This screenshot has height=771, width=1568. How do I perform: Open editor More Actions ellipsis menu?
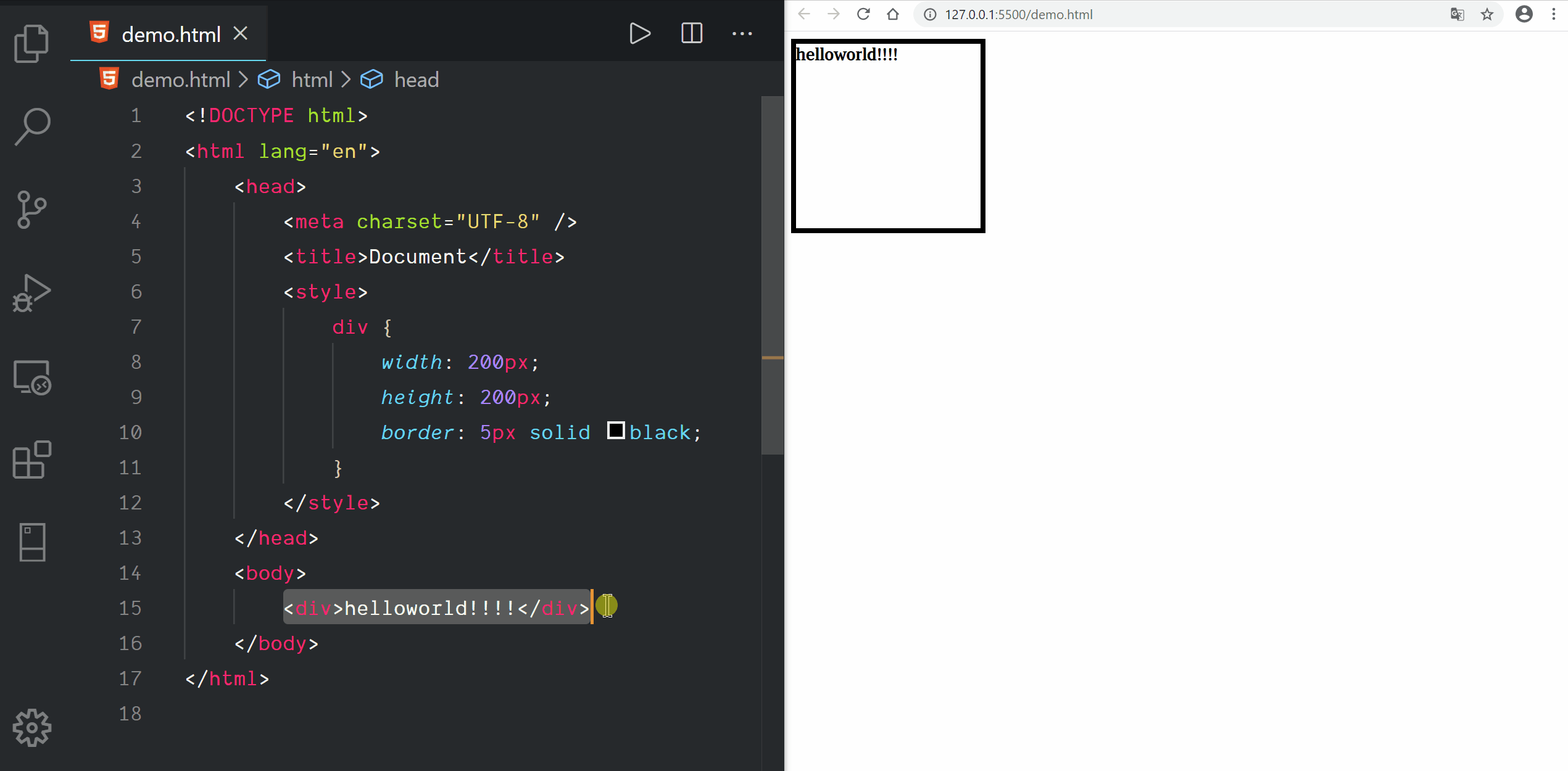point(742,33)
